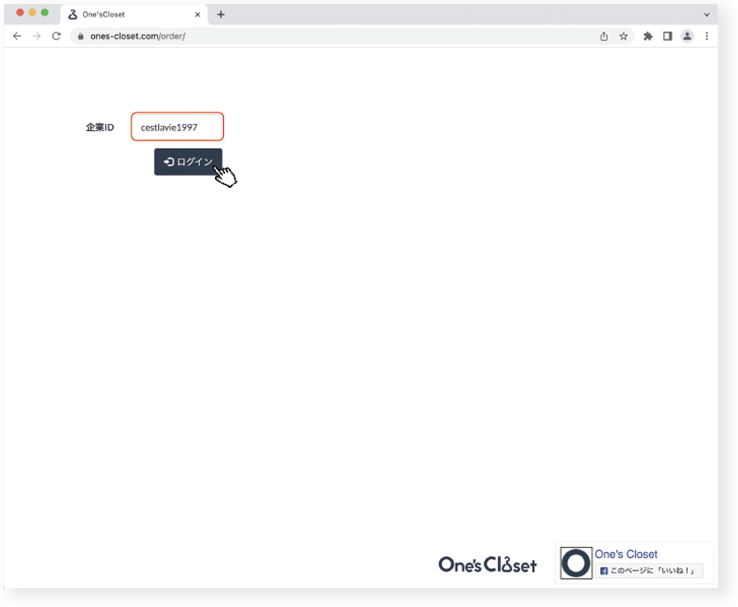Focus the 企業ID input field
738x607 pixels.
point(177,127)
